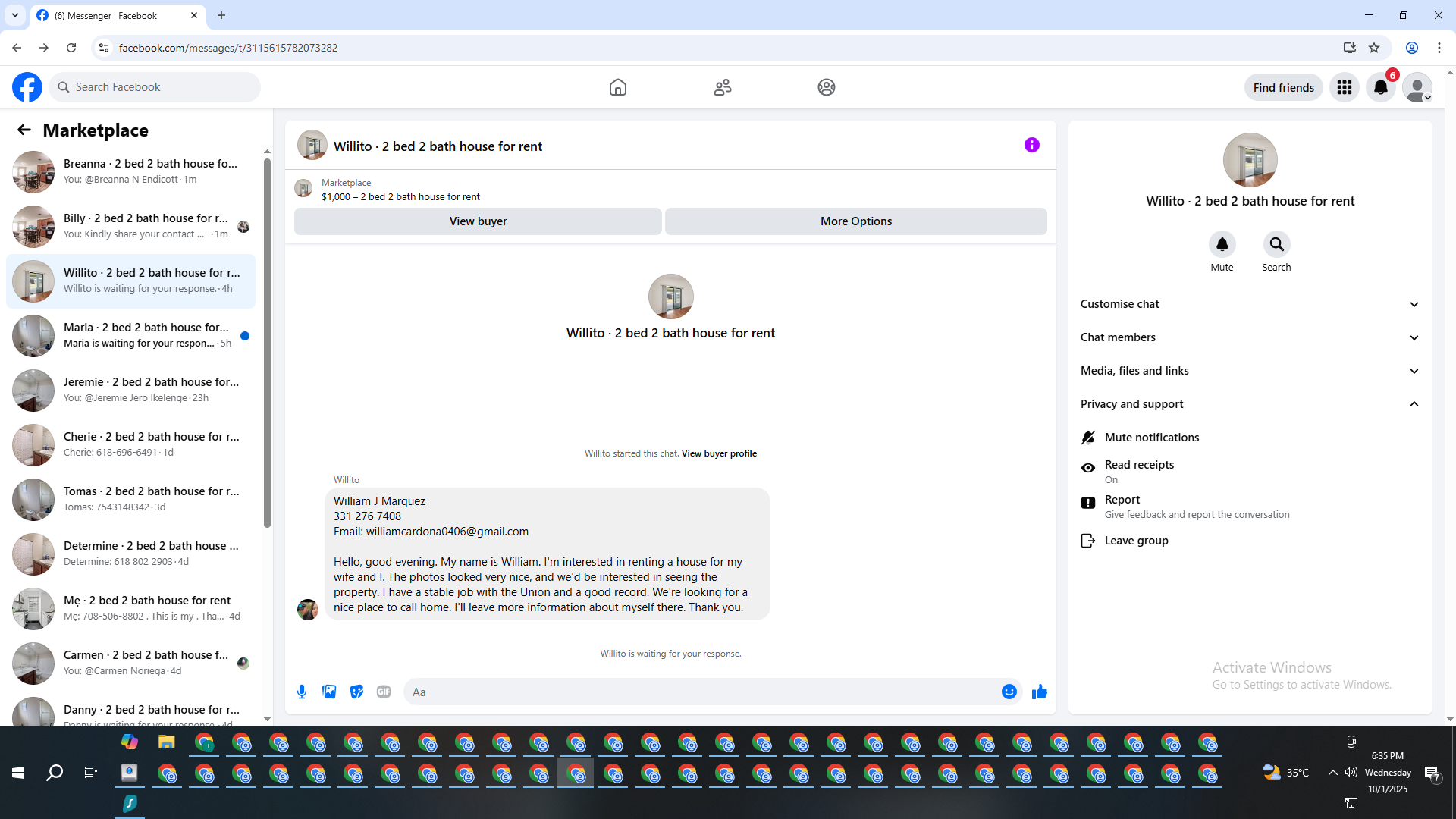Open the Facebook menu grid icon
1456x819 pixels.
(x=1345, y=87)
